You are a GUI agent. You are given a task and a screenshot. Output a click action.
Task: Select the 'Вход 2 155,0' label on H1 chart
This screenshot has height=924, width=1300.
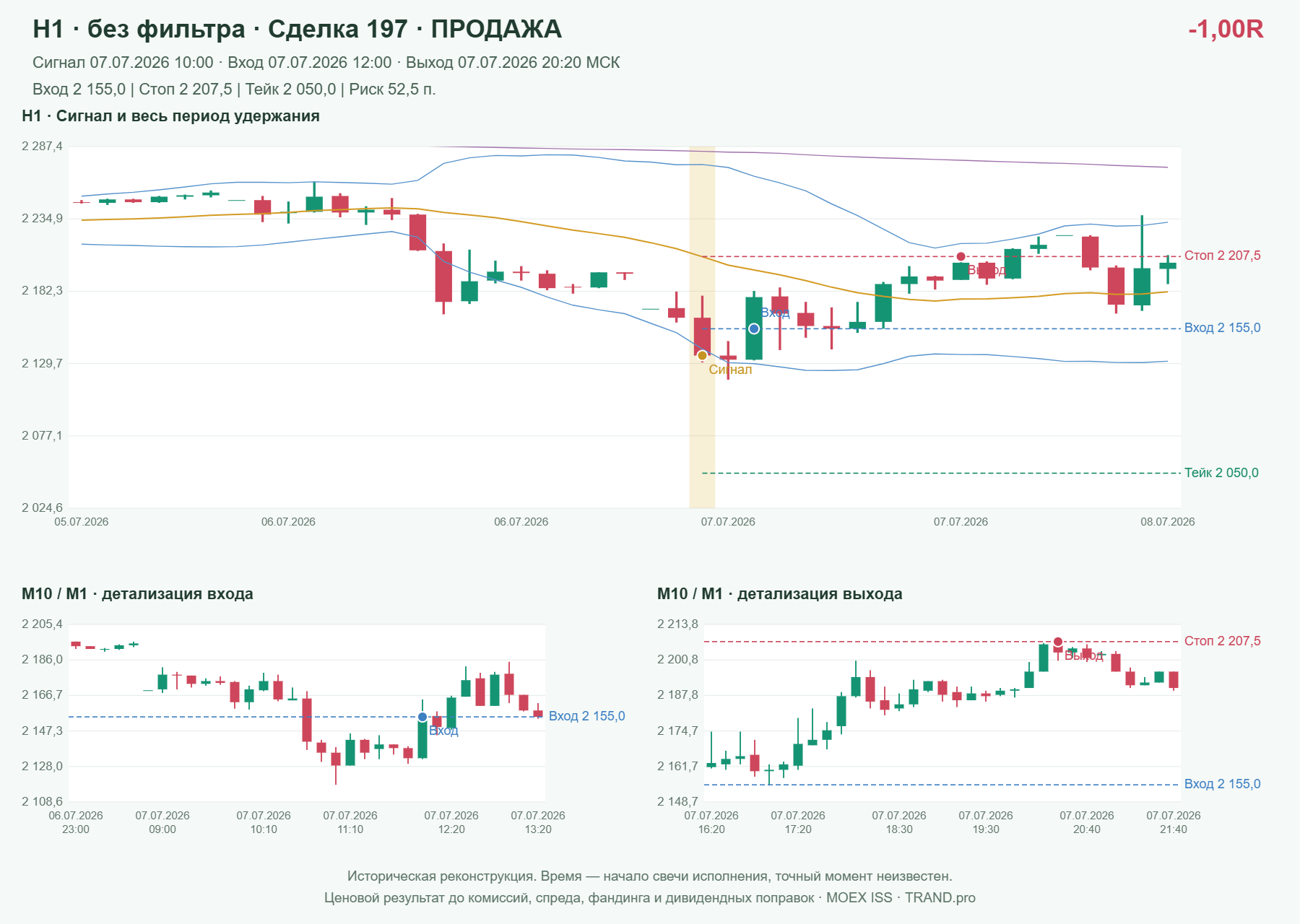tap(1223, 328)
